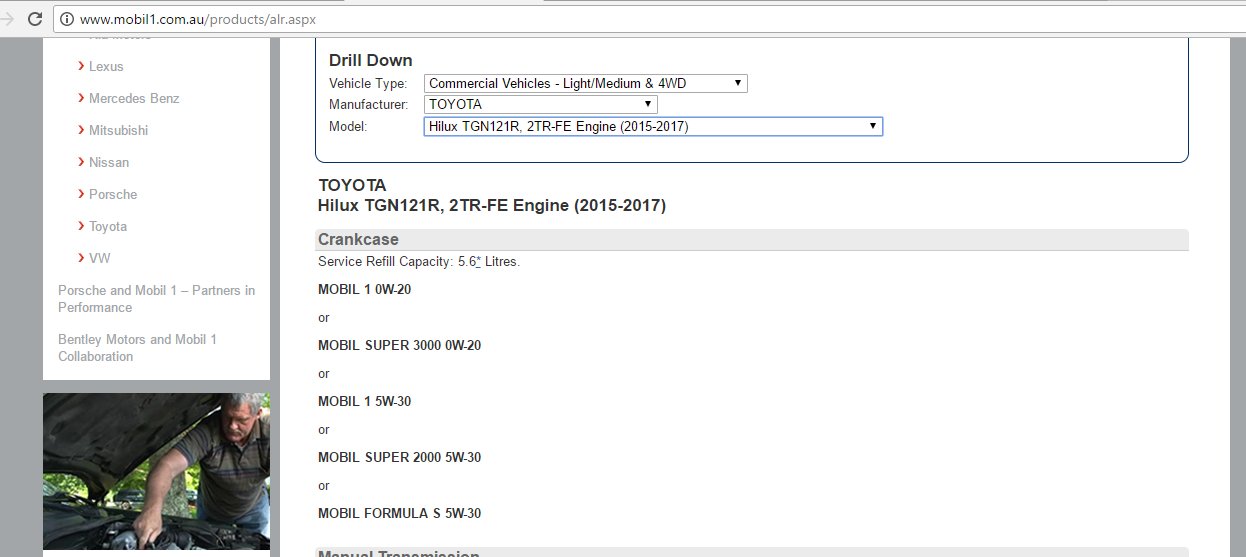Open the Vehicle Type dropdown
This screenshot has width=1246, height=557.
click(x=586, y=84)
